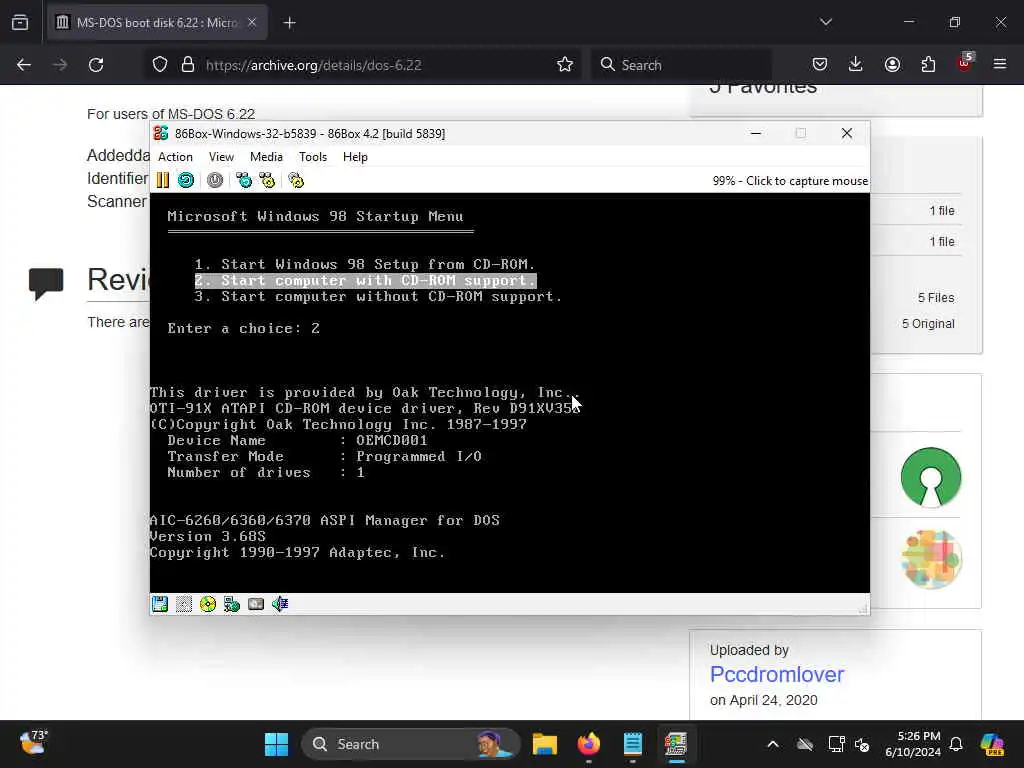Send Ctrl+Alt+Esc via yellow keyboard icon
Image resolution: width=1024 pixels, height=768 pixels.
(267, 180)
